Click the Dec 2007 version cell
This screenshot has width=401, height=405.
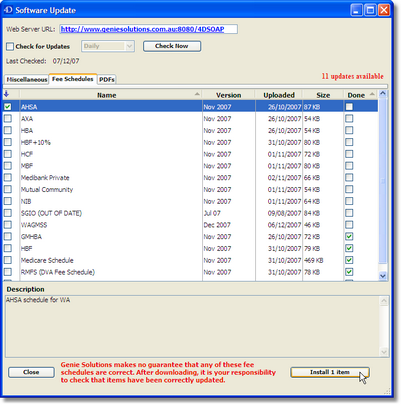pyautogui.click(x=217, y=225)
